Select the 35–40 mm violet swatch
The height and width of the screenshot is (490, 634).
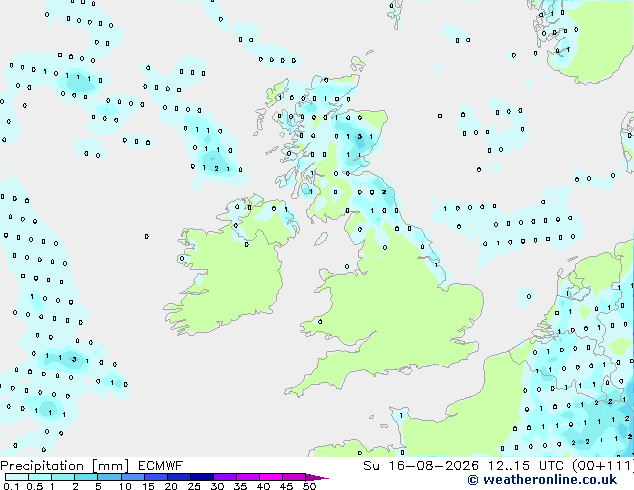[247, 477]
